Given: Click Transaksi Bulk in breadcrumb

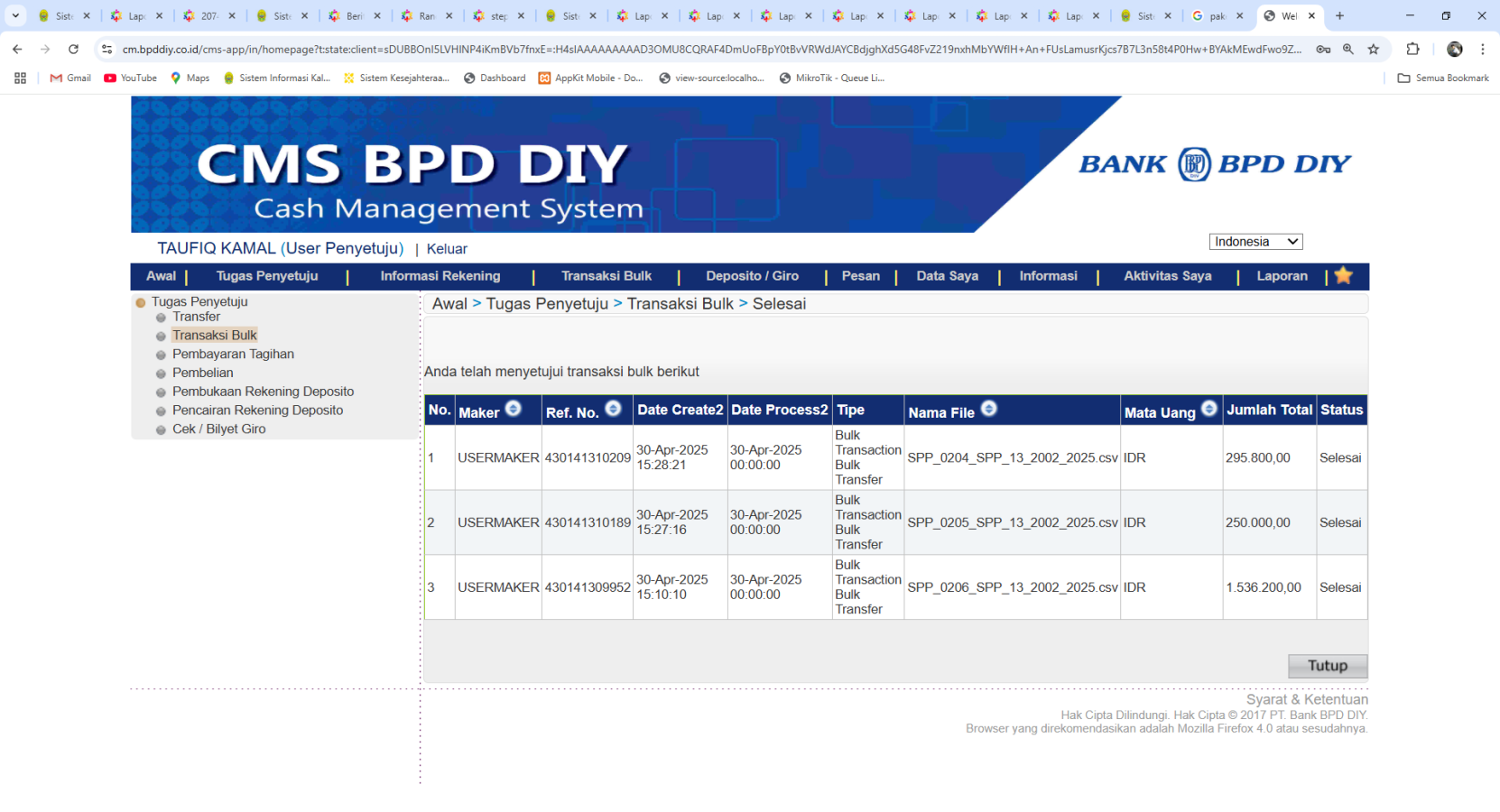Looking at the screenshot, I should (681, 304).
